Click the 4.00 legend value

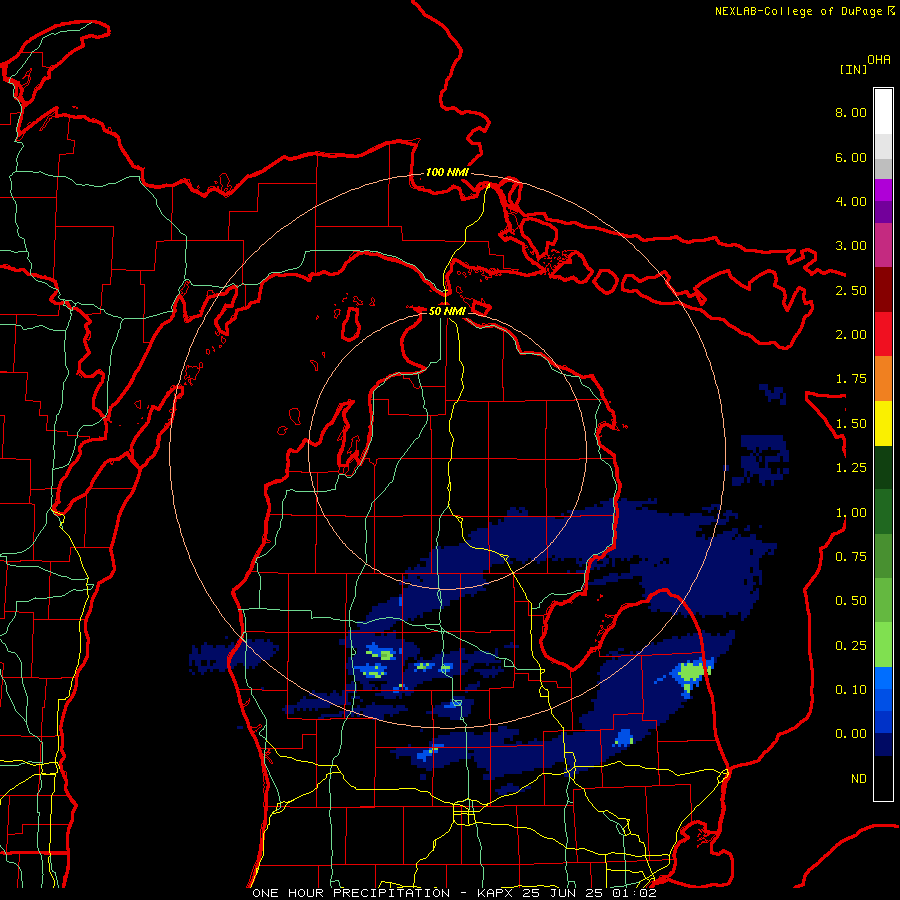[x=851, y=201]
